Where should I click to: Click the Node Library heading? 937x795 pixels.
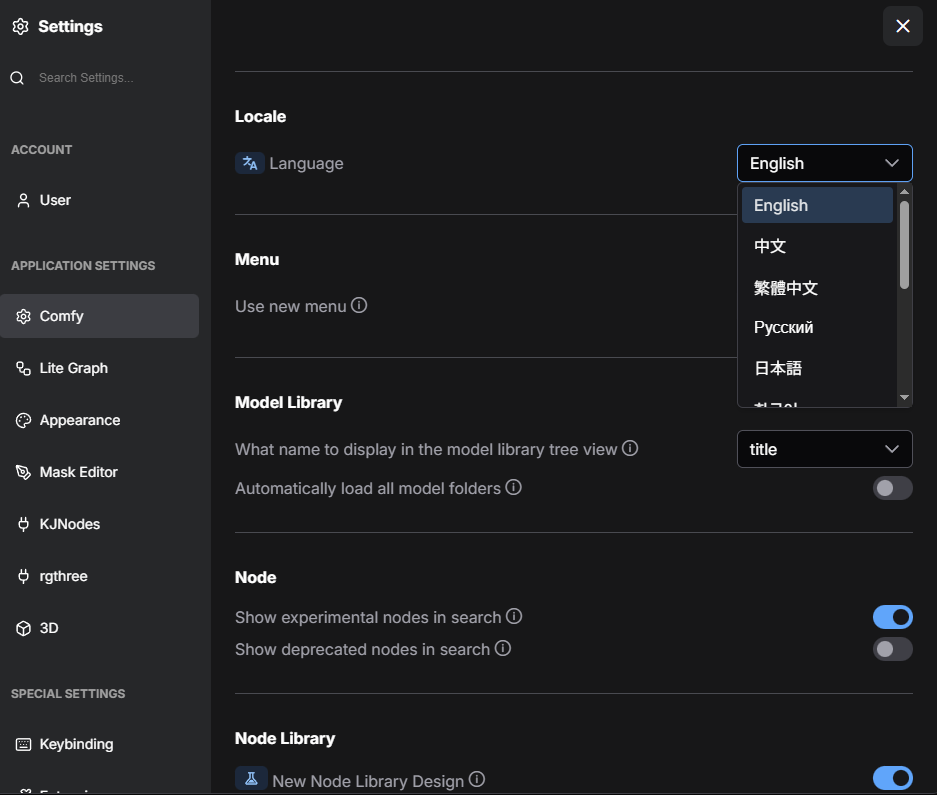pos(284,738)
